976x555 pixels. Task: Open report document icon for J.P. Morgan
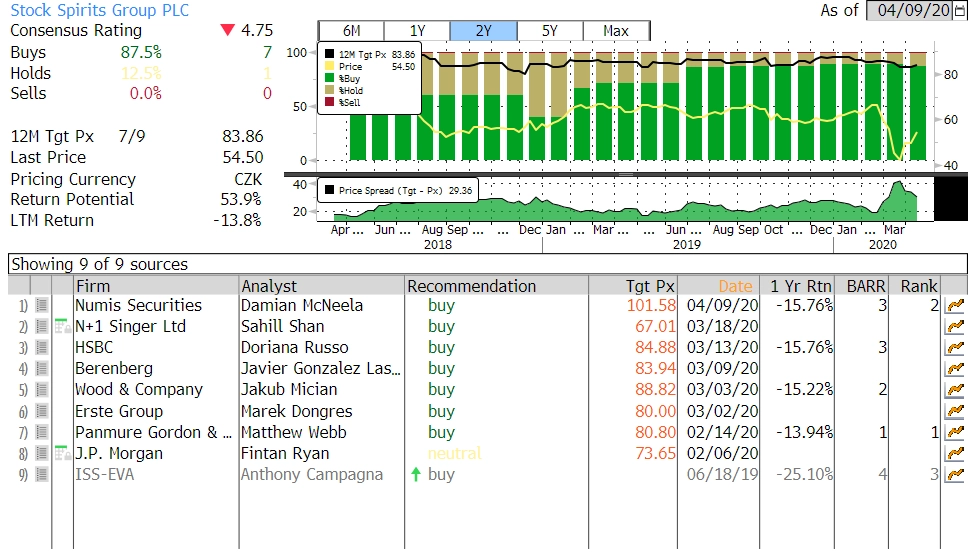tap(42, 454)
